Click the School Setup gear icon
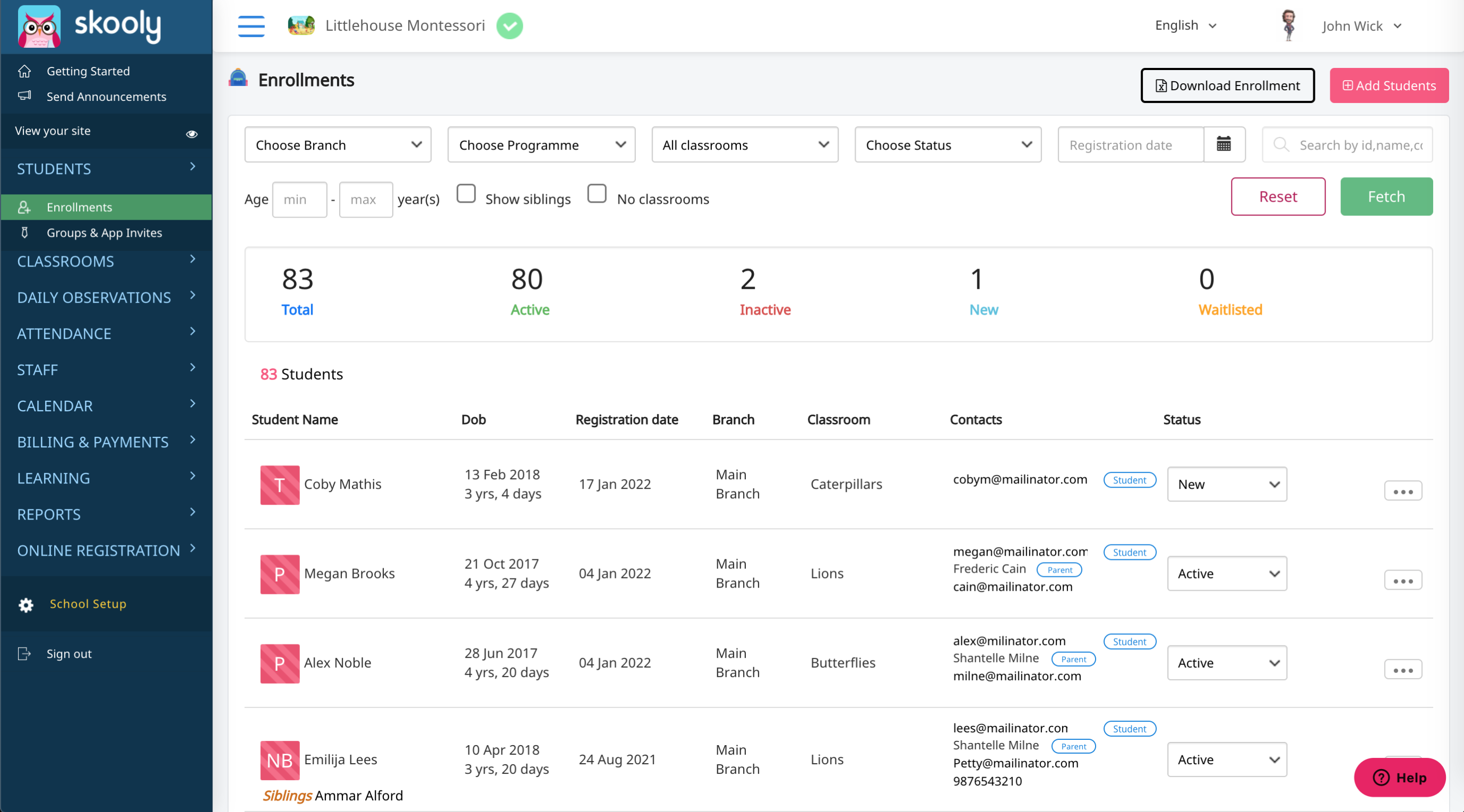This screenshot has height=812, width=1464. 25,604
